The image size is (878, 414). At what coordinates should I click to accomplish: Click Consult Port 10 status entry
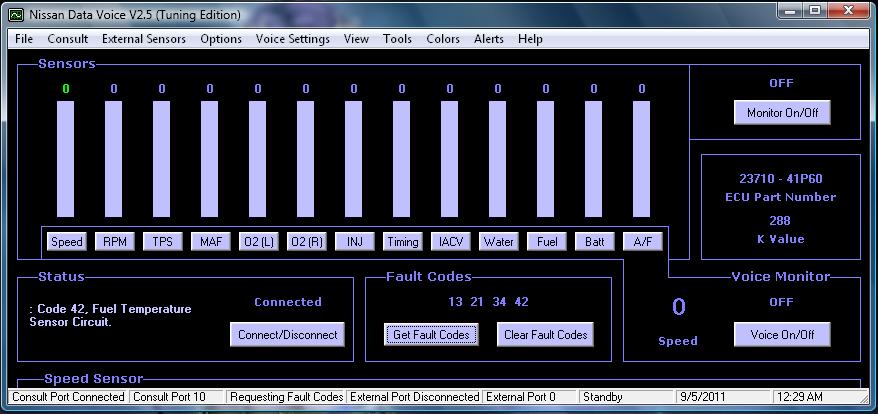tap(178, 397)
